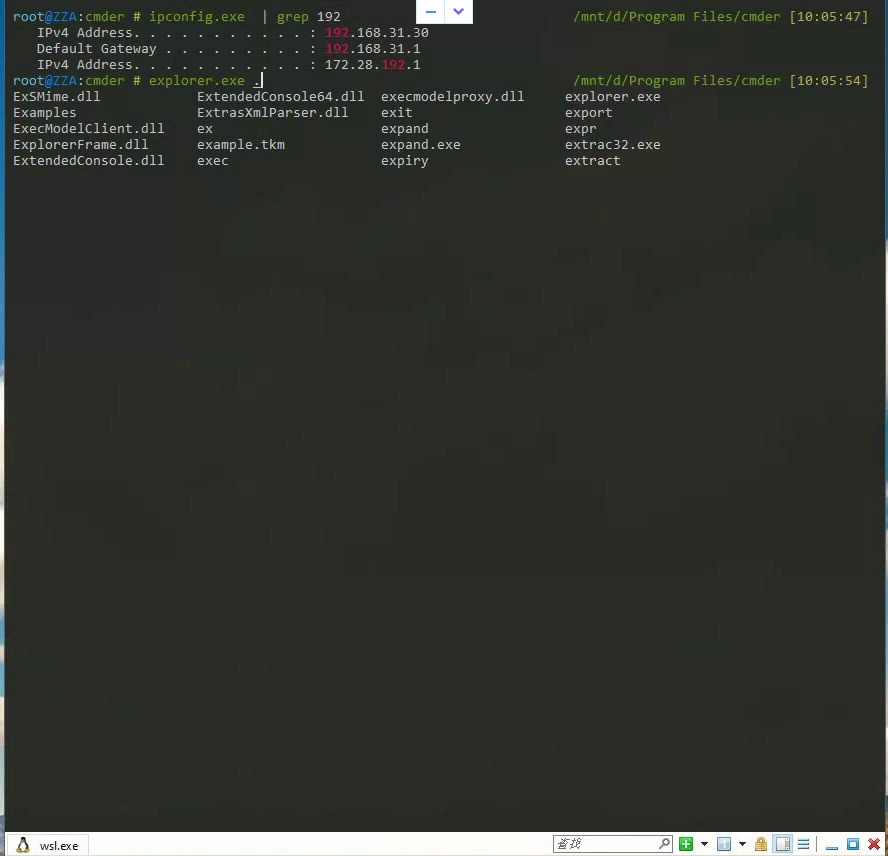Click the 172.28.192.1 address
The width and height of the screenshot is (888, 856).
coord(373,65)
